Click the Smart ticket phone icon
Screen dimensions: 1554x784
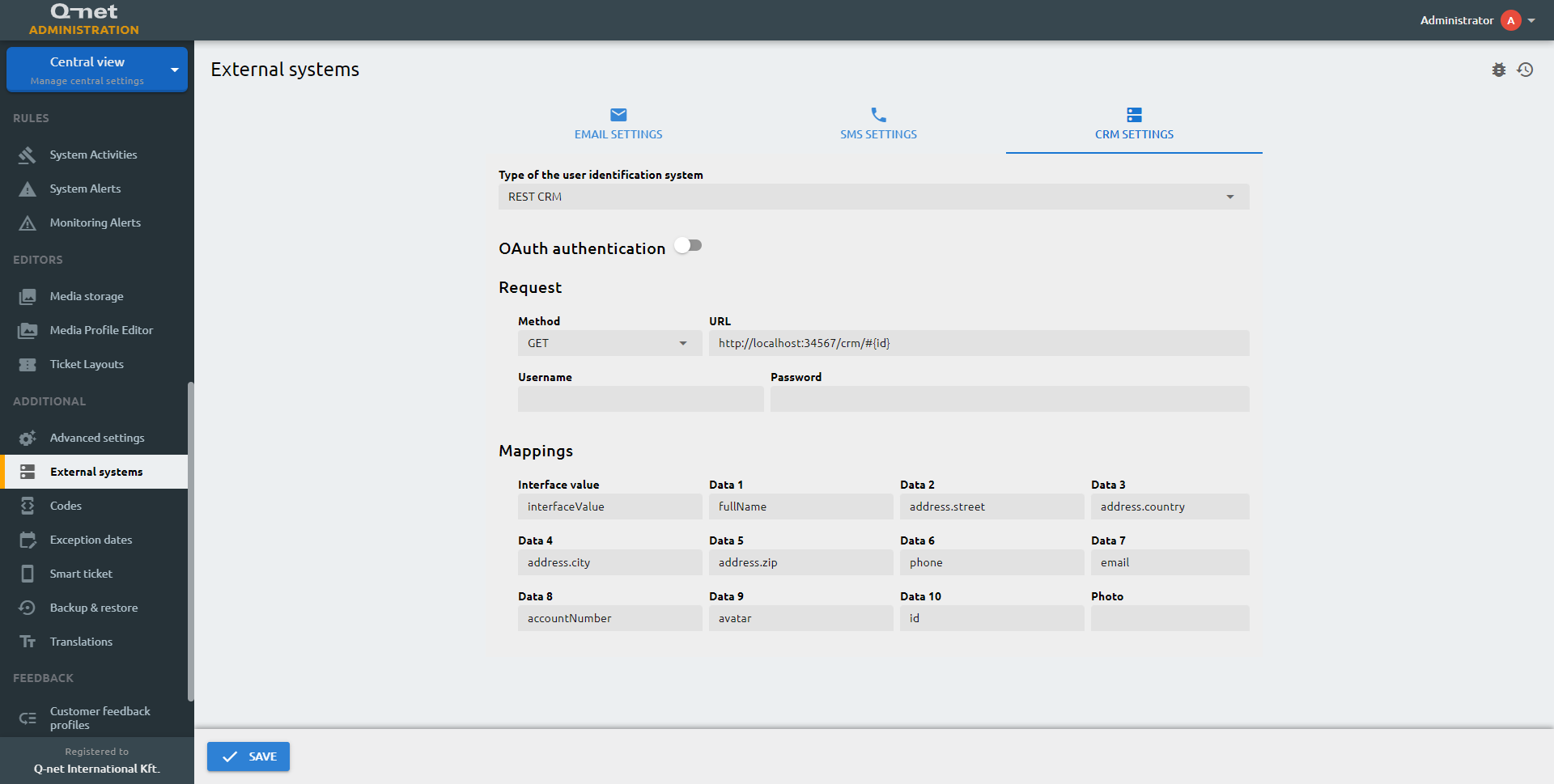pyautogui.click(x=28, y=574)
